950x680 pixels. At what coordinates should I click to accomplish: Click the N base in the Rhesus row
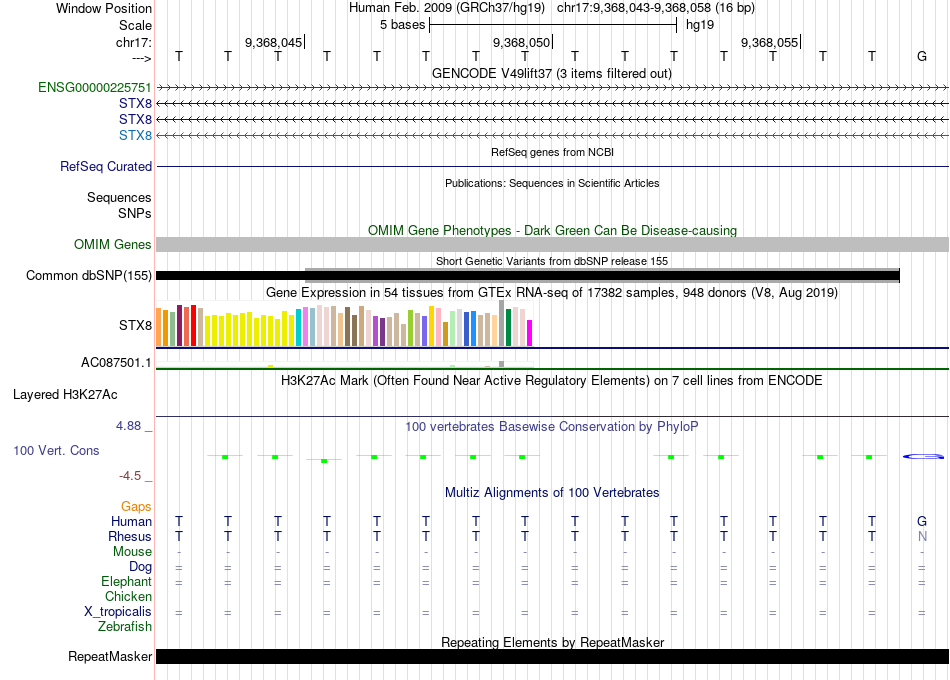tap(922, 536)
